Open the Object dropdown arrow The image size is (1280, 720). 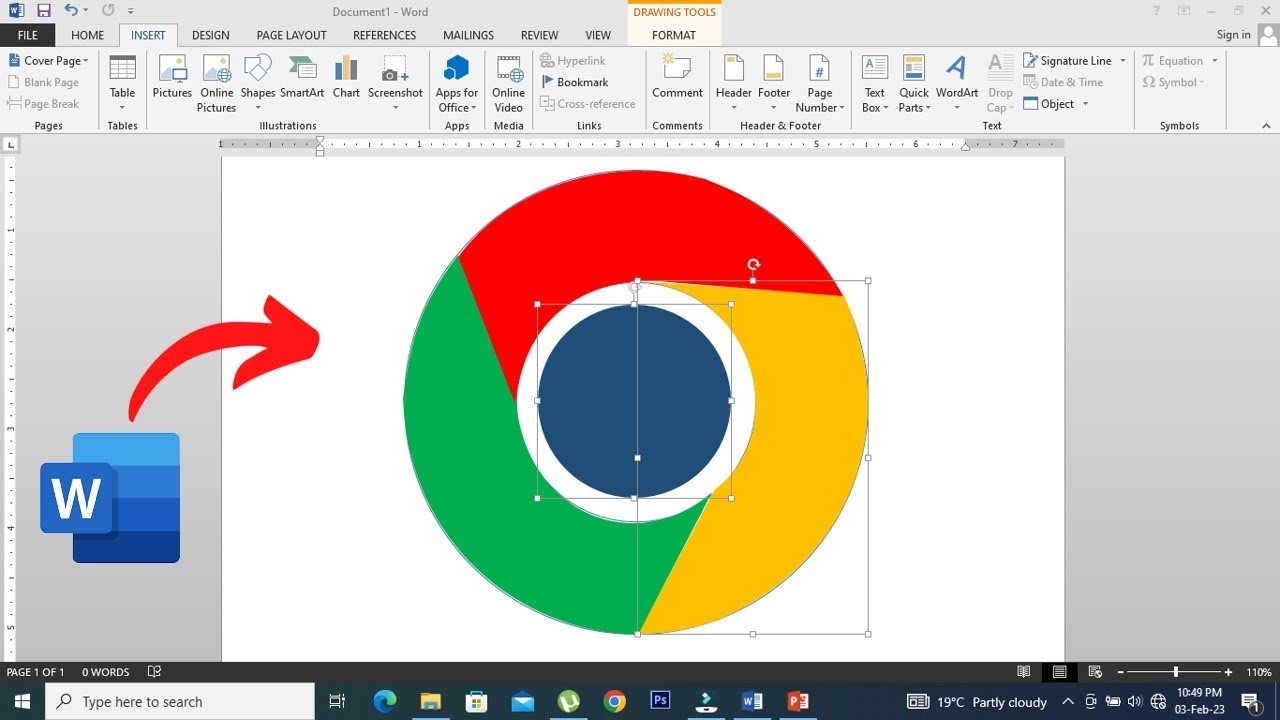(1085, 104)
